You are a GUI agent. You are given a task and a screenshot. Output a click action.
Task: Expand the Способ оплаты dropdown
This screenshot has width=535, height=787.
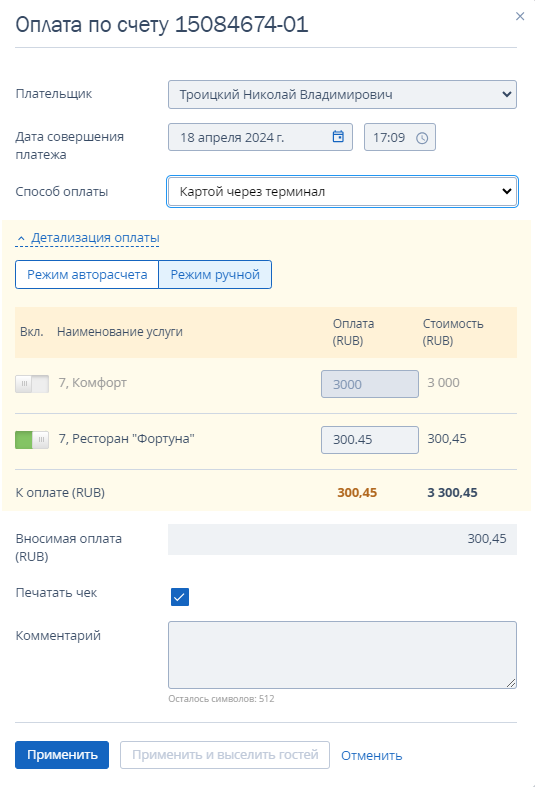click(x=342, y=191)
